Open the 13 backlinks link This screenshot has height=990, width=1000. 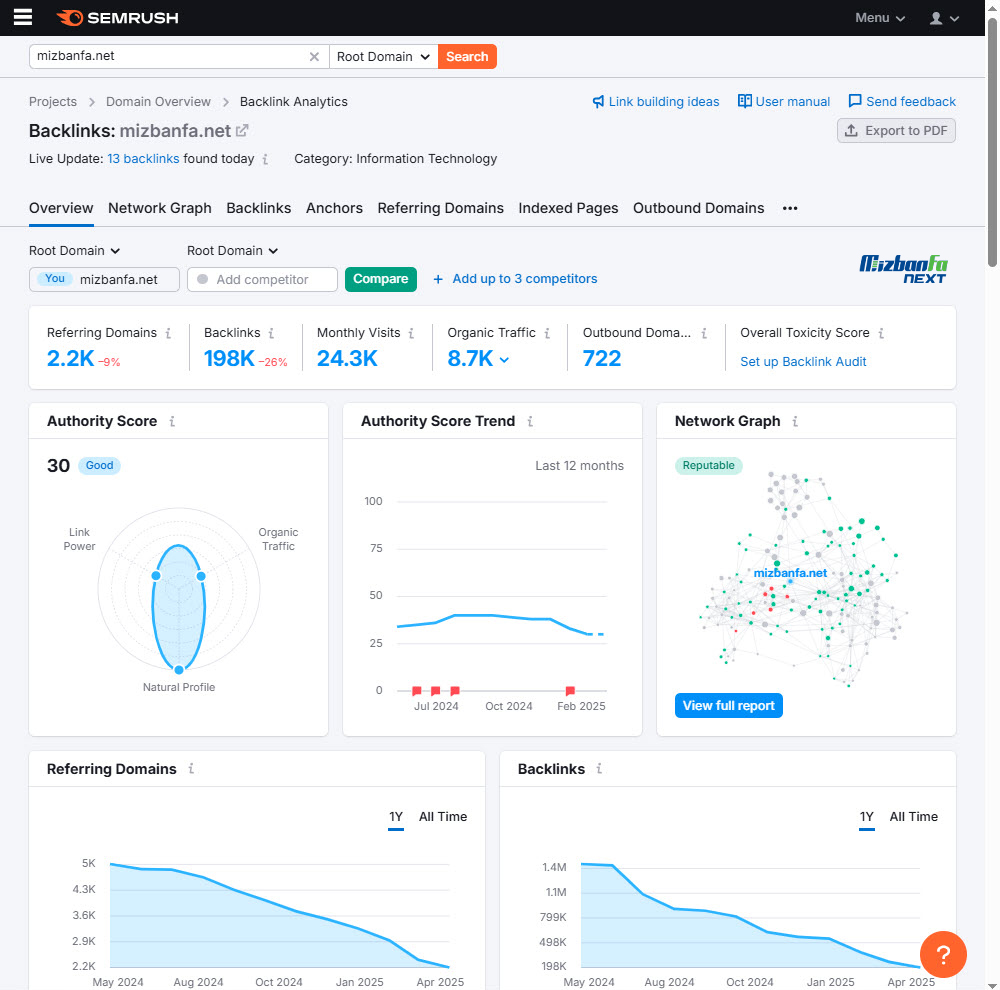point(143,159)
